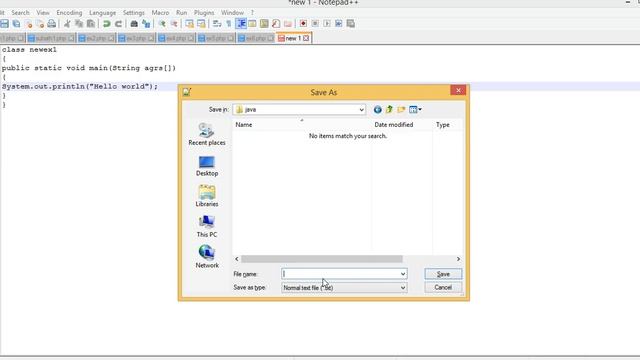Select the new 1 tab

click(x=293, y=38)
